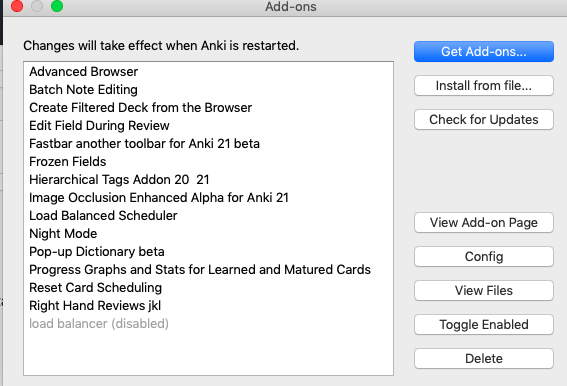Open Install from file... dialog
The image size is (567, 386).
(x=483, y=85)
